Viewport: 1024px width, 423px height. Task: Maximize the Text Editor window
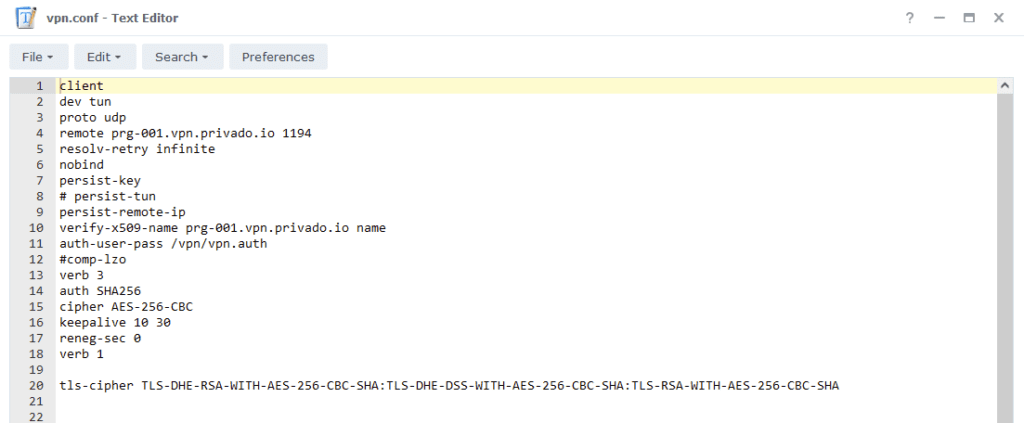pyautogui.click(x=969, y=18)
